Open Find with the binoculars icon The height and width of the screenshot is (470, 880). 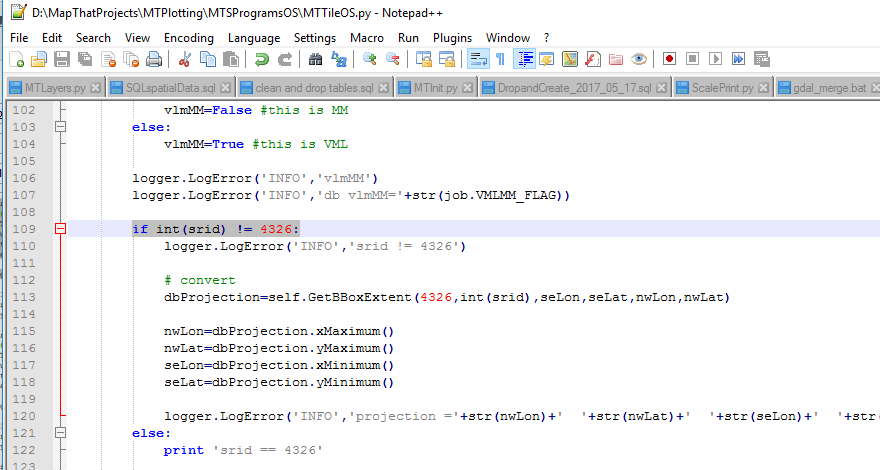pyautogui.click(x=315, y=59)
